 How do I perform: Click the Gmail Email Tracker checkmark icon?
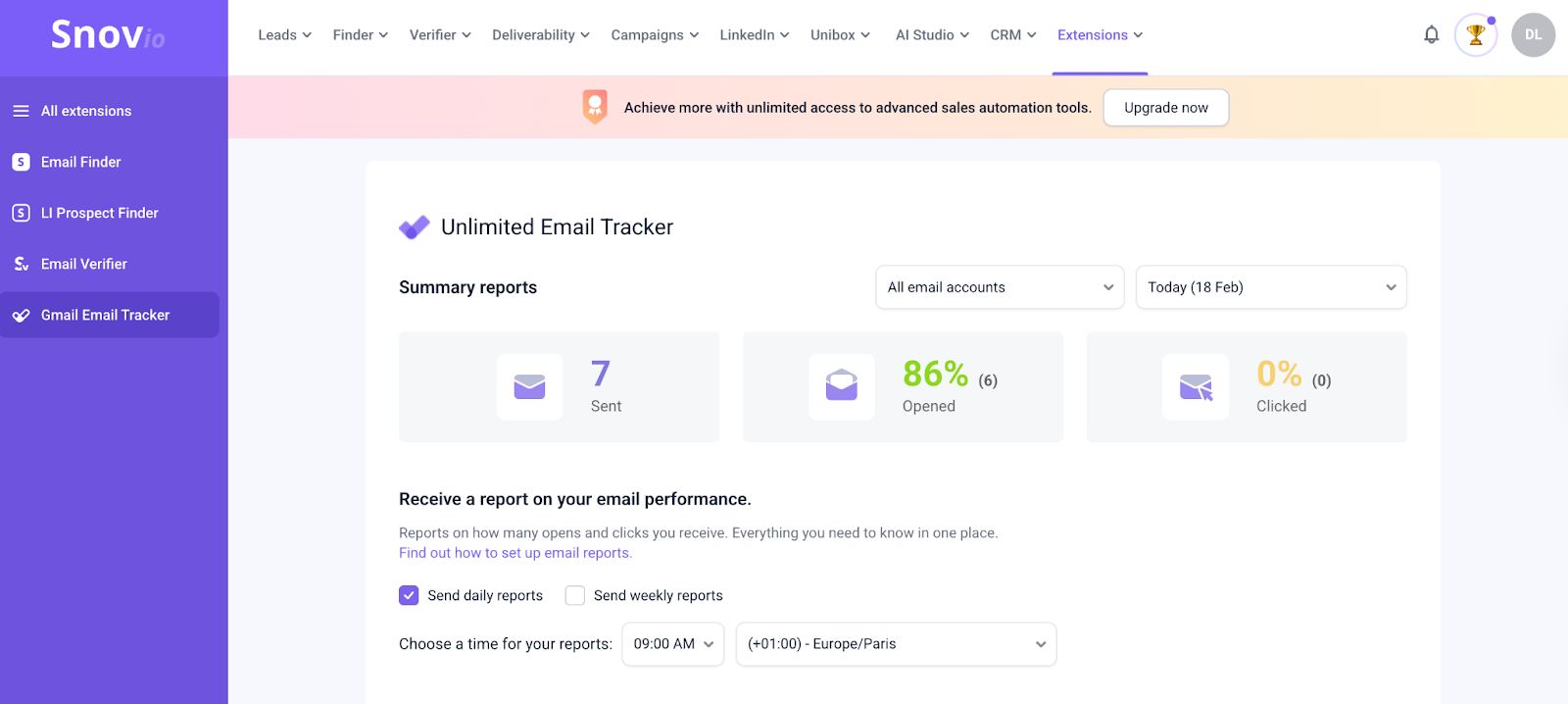21,315
